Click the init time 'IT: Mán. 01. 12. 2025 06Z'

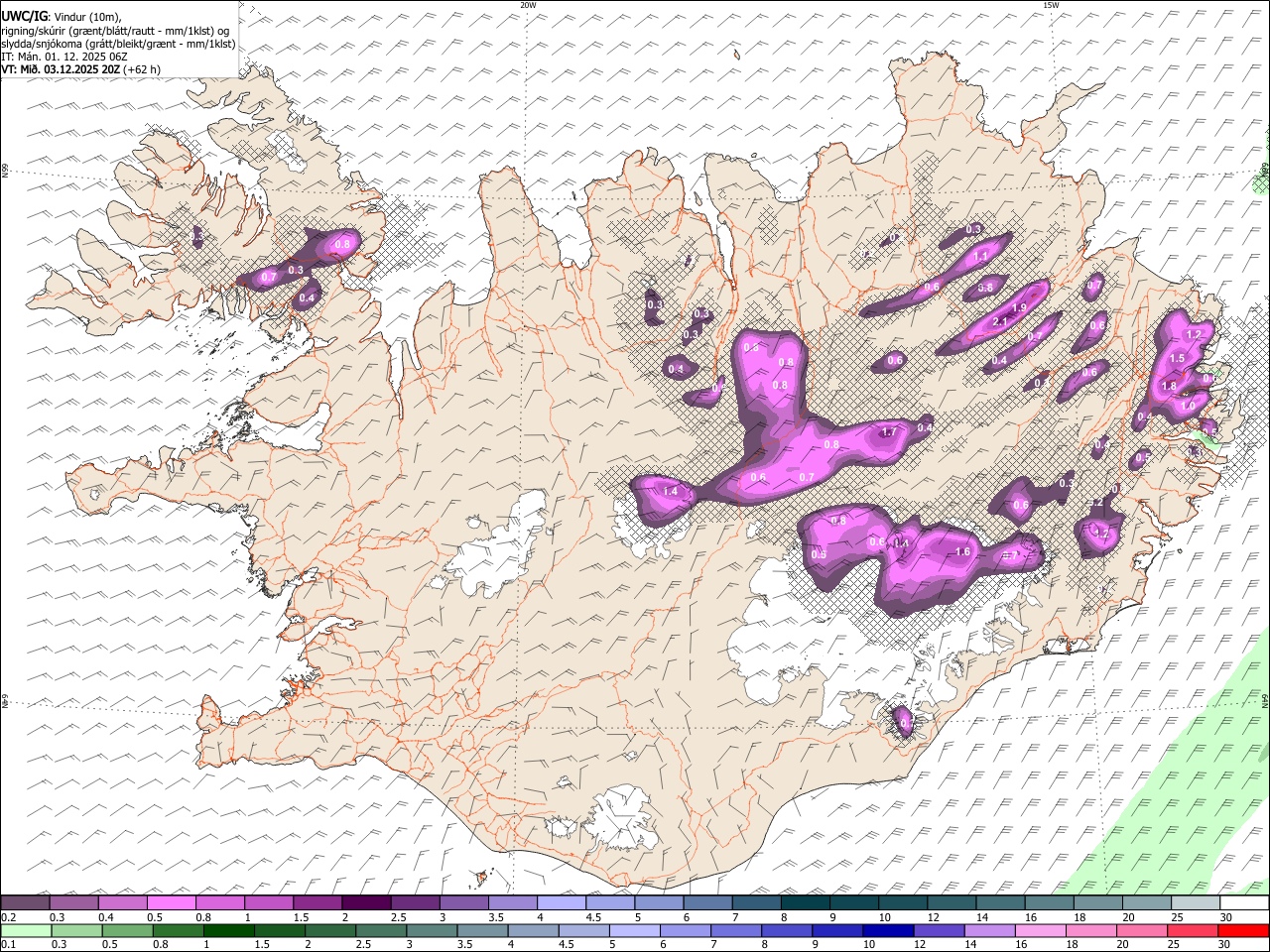tap(64, 57)
